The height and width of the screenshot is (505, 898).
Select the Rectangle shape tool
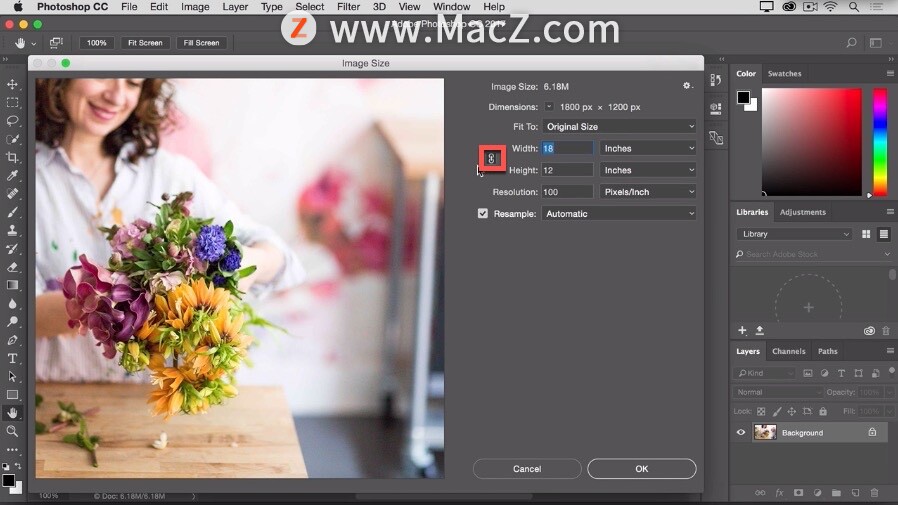point(12,395)
